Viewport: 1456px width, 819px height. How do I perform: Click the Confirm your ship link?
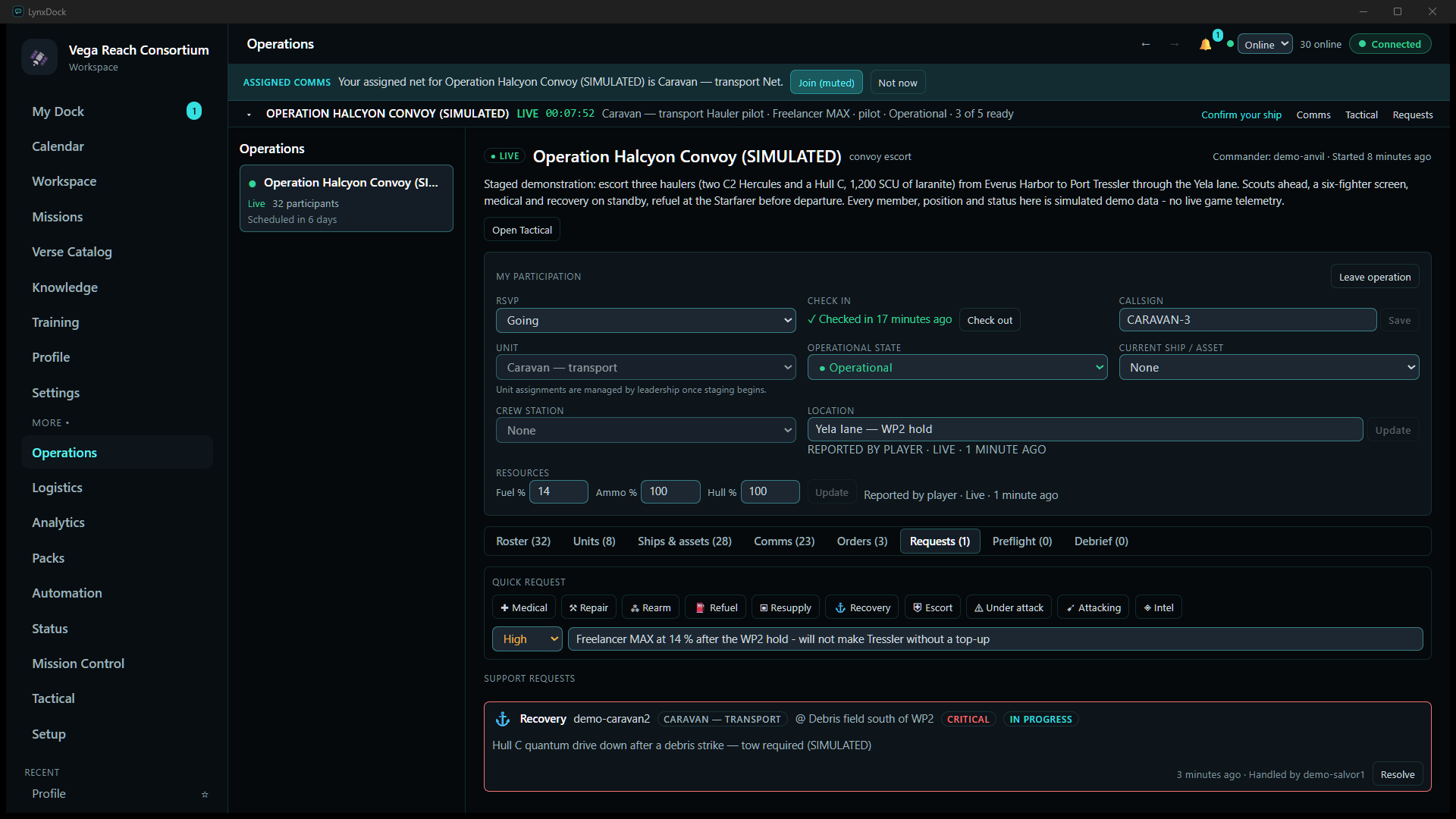pos(1241,115)
